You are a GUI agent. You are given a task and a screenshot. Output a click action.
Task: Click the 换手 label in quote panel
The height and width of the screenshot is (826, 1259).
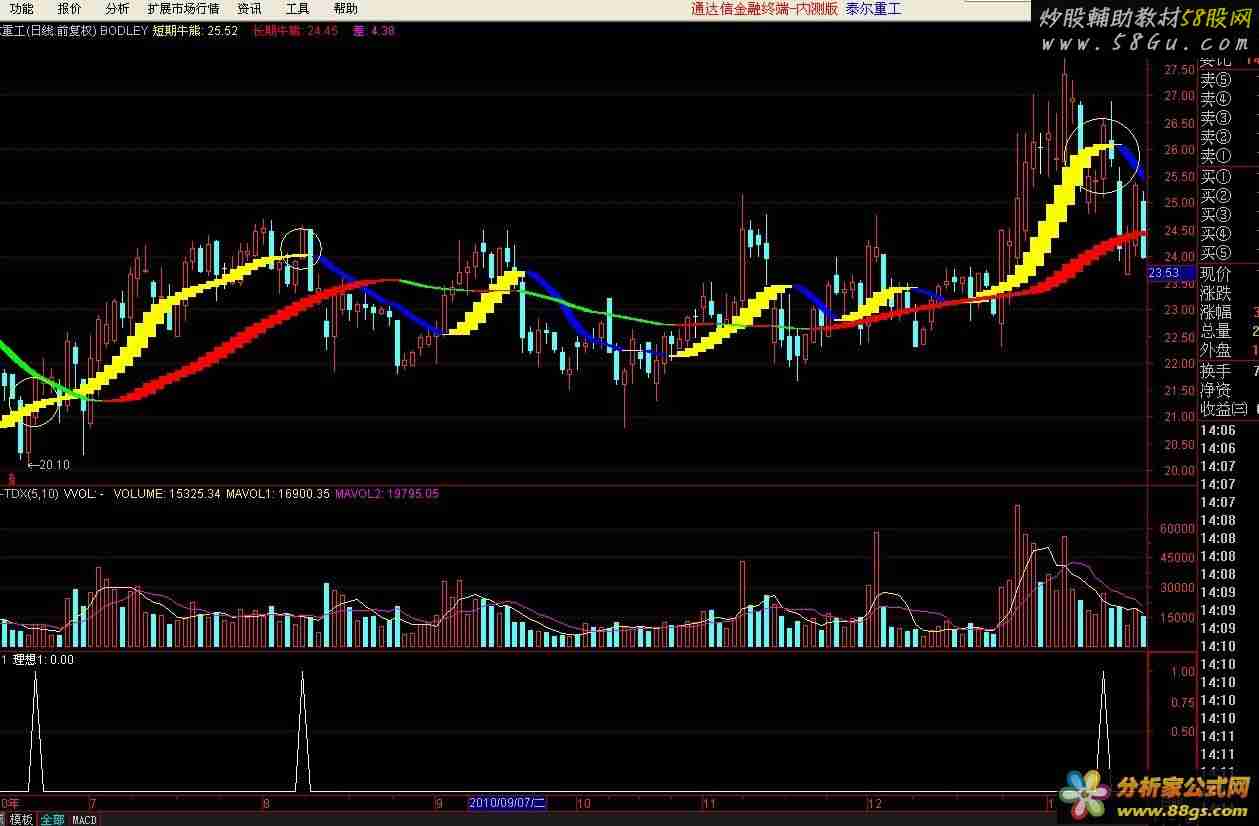point(1216,370)
